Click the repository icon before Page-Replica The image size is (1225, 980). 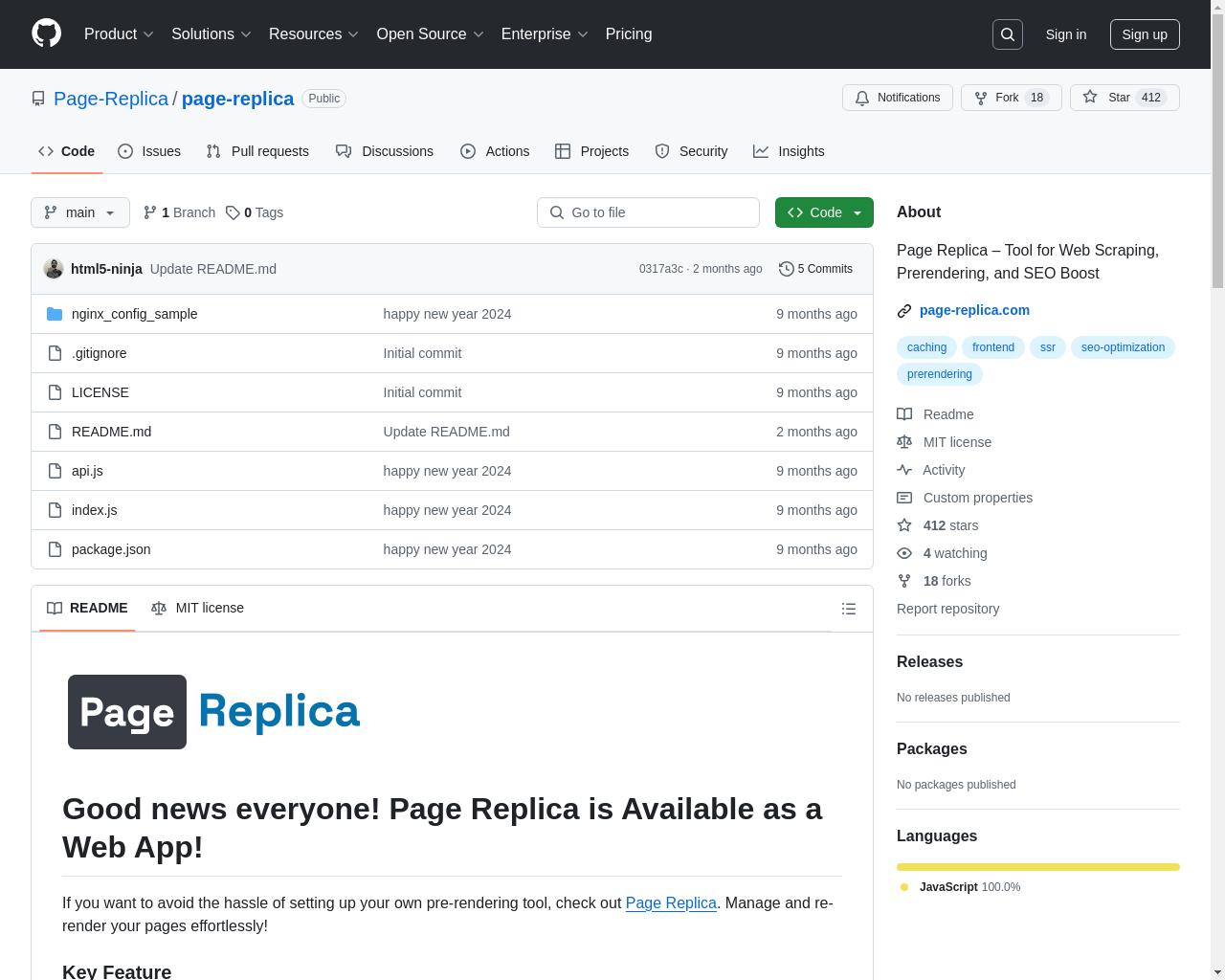pos(38,99)
